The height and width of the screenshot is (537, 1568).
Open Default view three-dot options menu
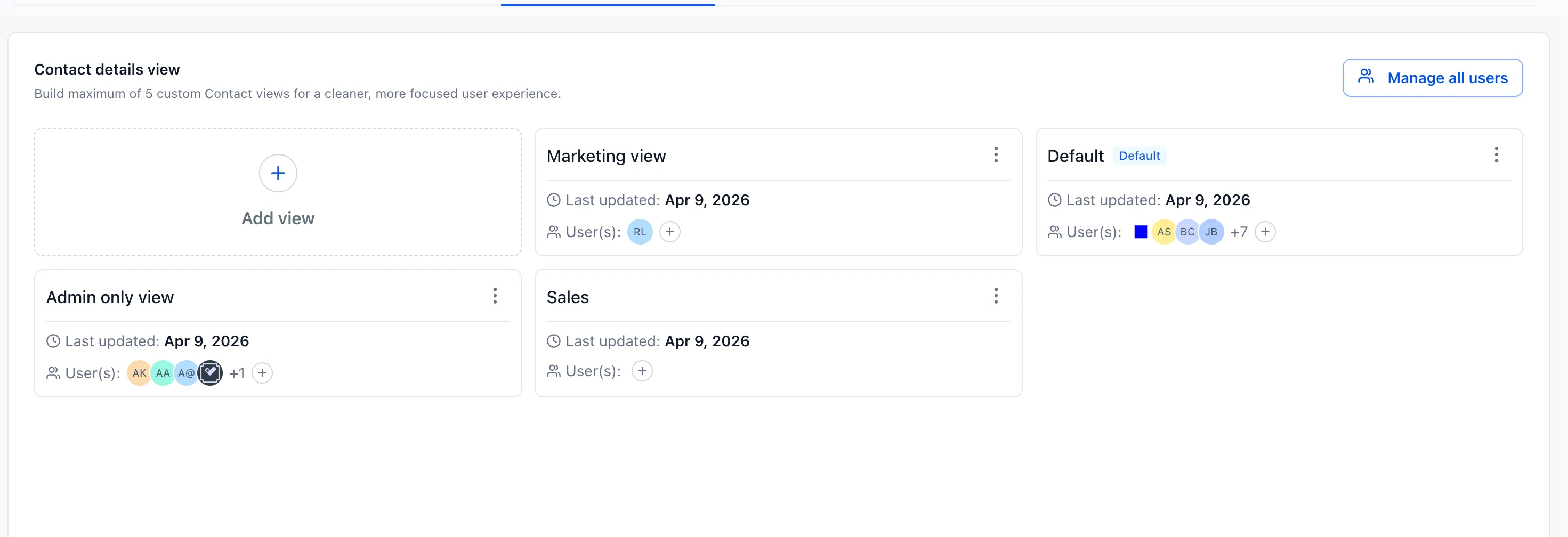point(1496,155)
